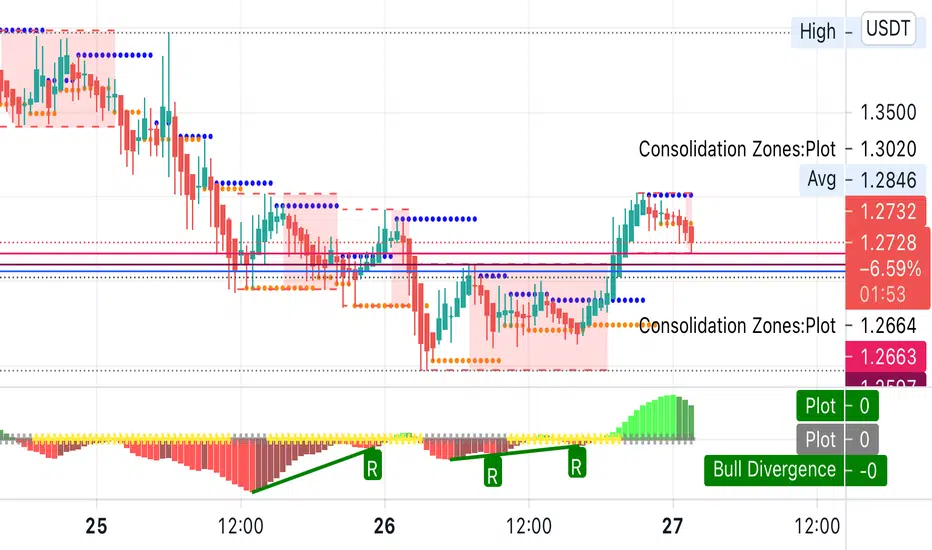Click the 12:00 label after 26
The height and width of the screenshot is (550, 932).
(528, 526)
